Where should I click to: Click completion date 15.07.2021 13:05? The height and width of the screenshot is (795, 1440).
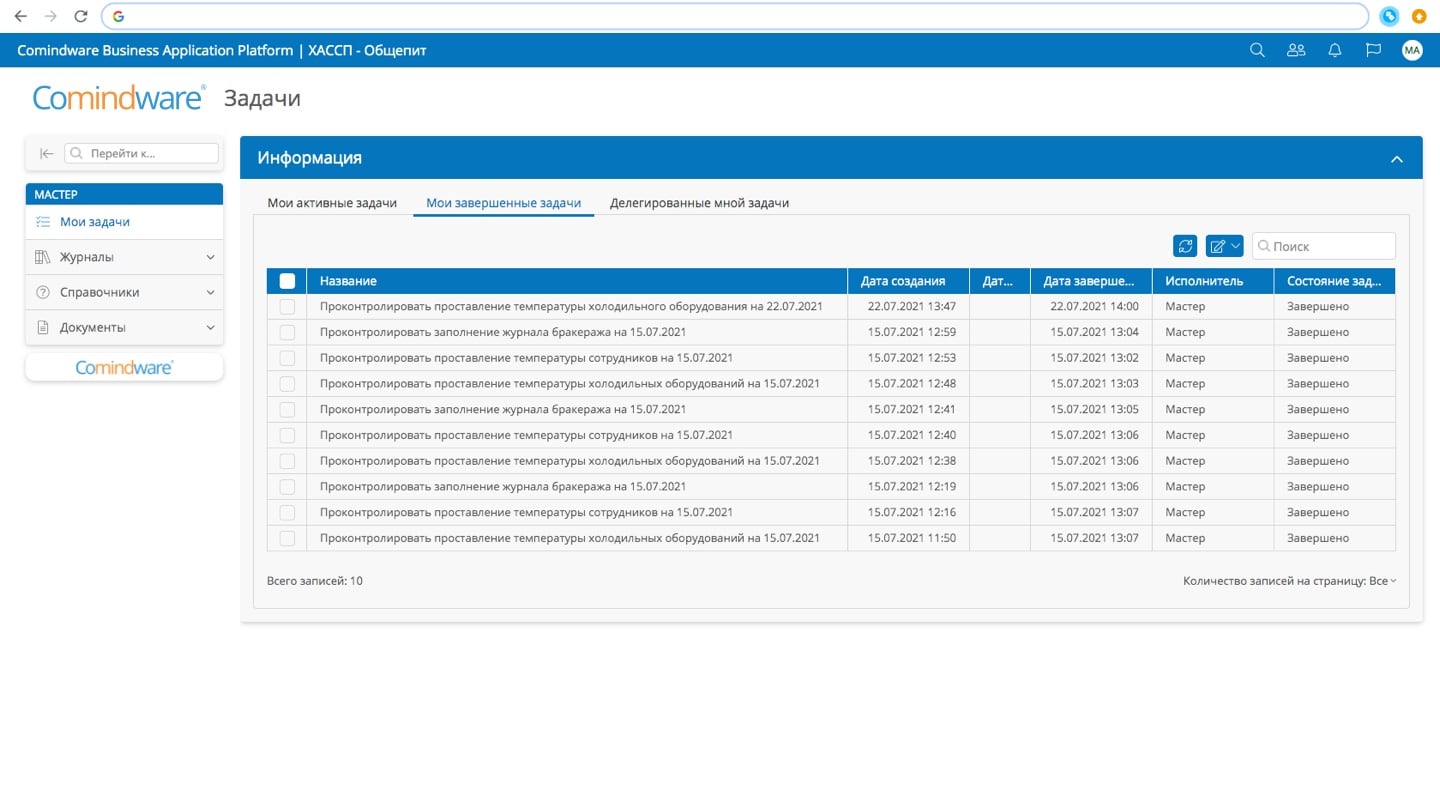pos(1094,409)
